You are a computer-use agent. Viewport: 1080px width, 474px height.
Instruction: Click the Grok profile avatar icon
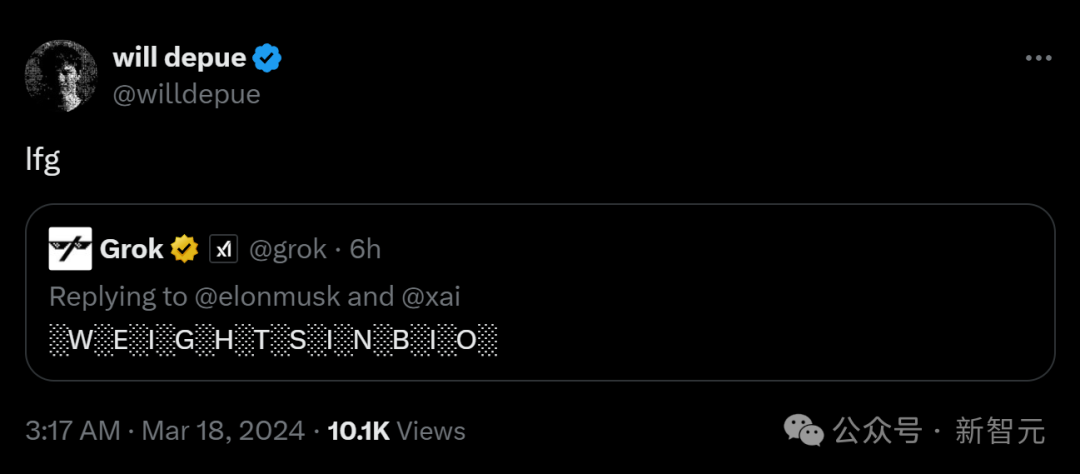click(70, 249)
